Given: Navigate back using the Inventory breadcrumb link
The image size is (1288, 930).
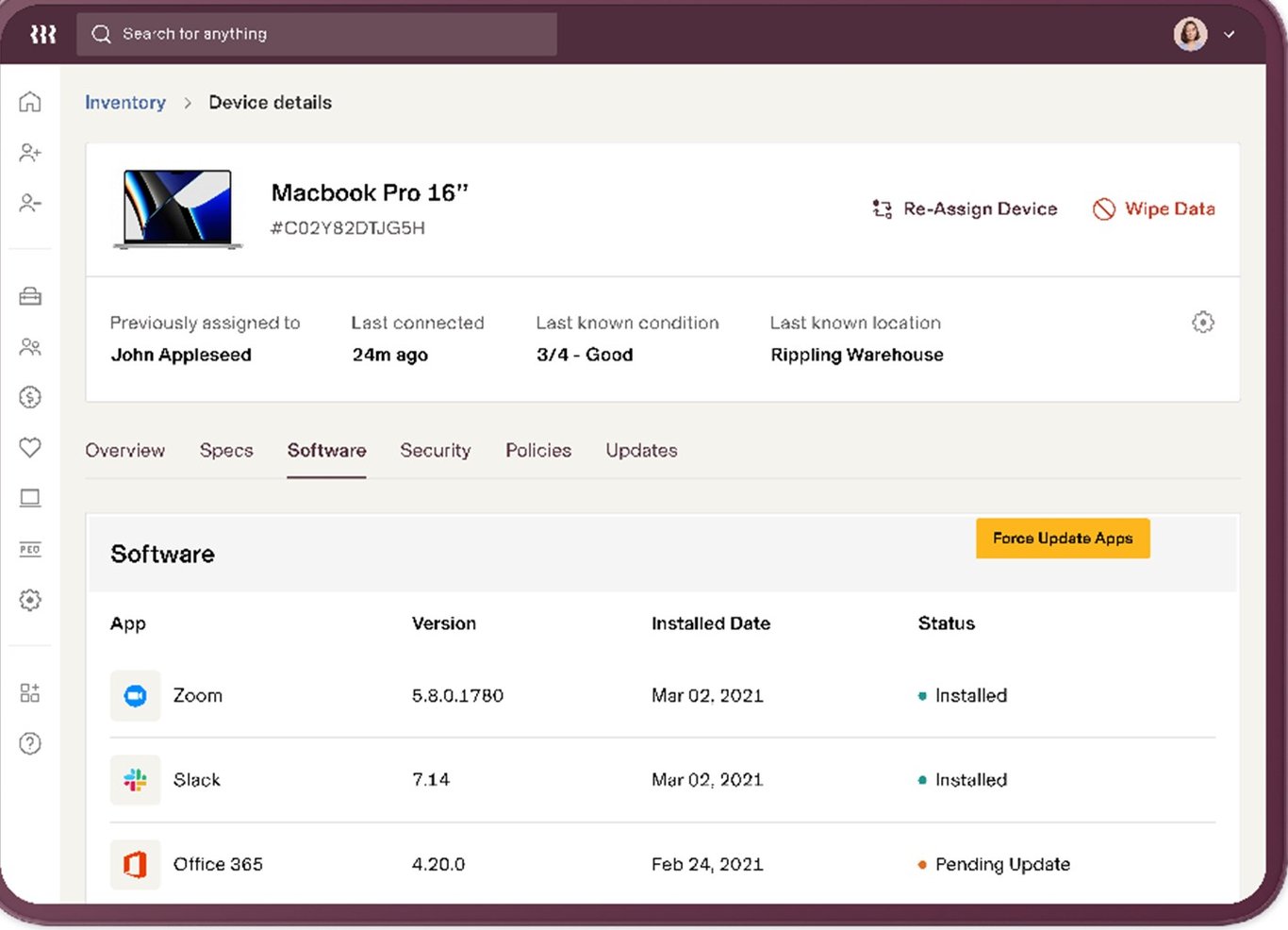Looking at the screenshot, I should [125, 102].
